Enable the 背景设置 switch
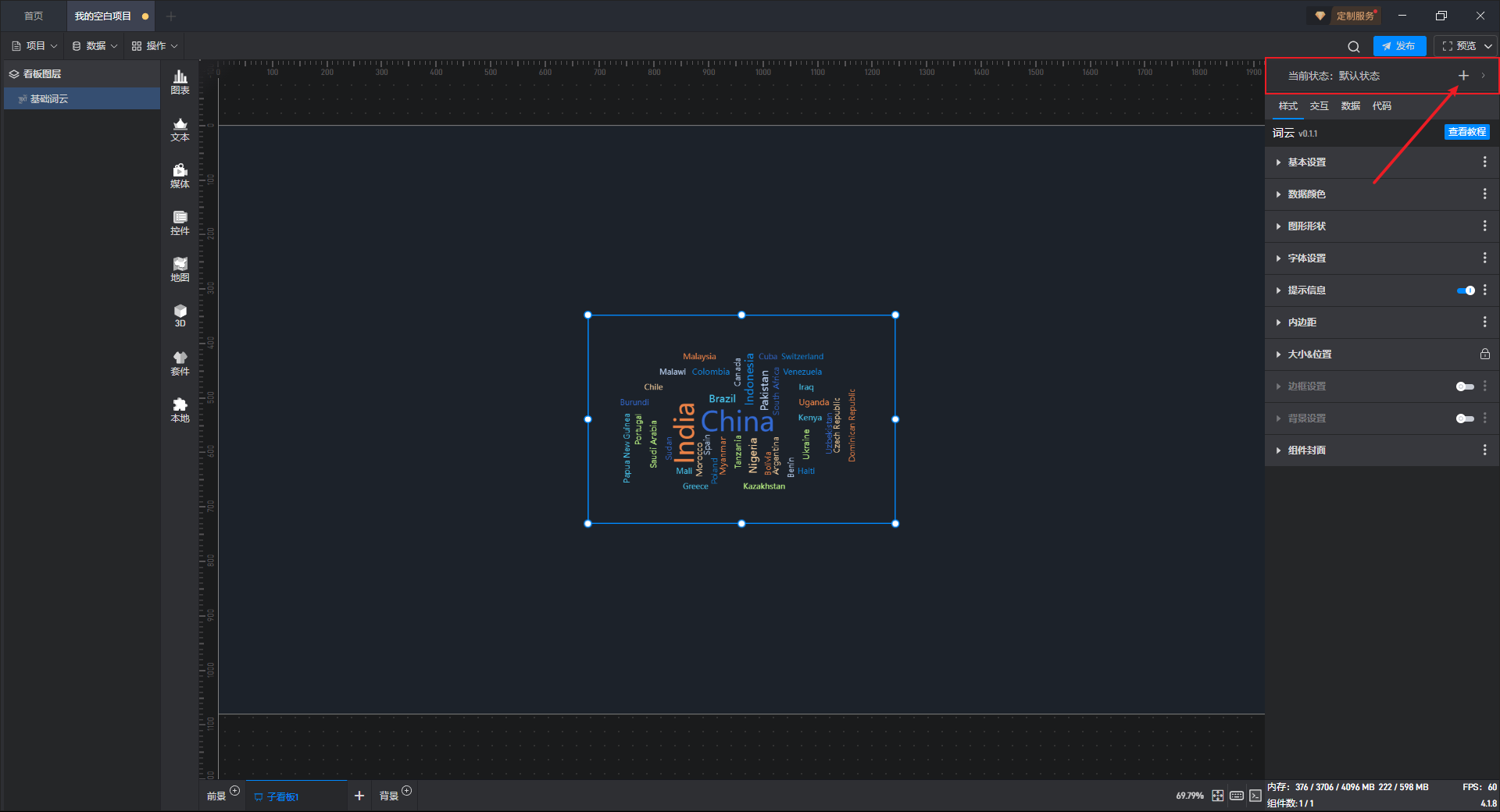This screenshot has height=812, width=1500. click(x=1465, y=418)
